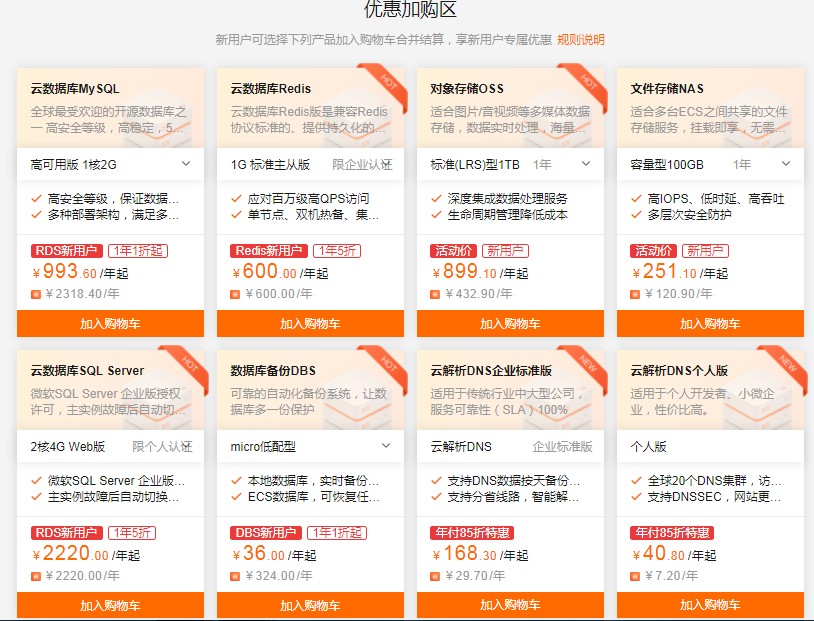Click the HOT ribbon on 对象存储OSS card
Viewport: 814px width, 621px height.
pos(587,83)
